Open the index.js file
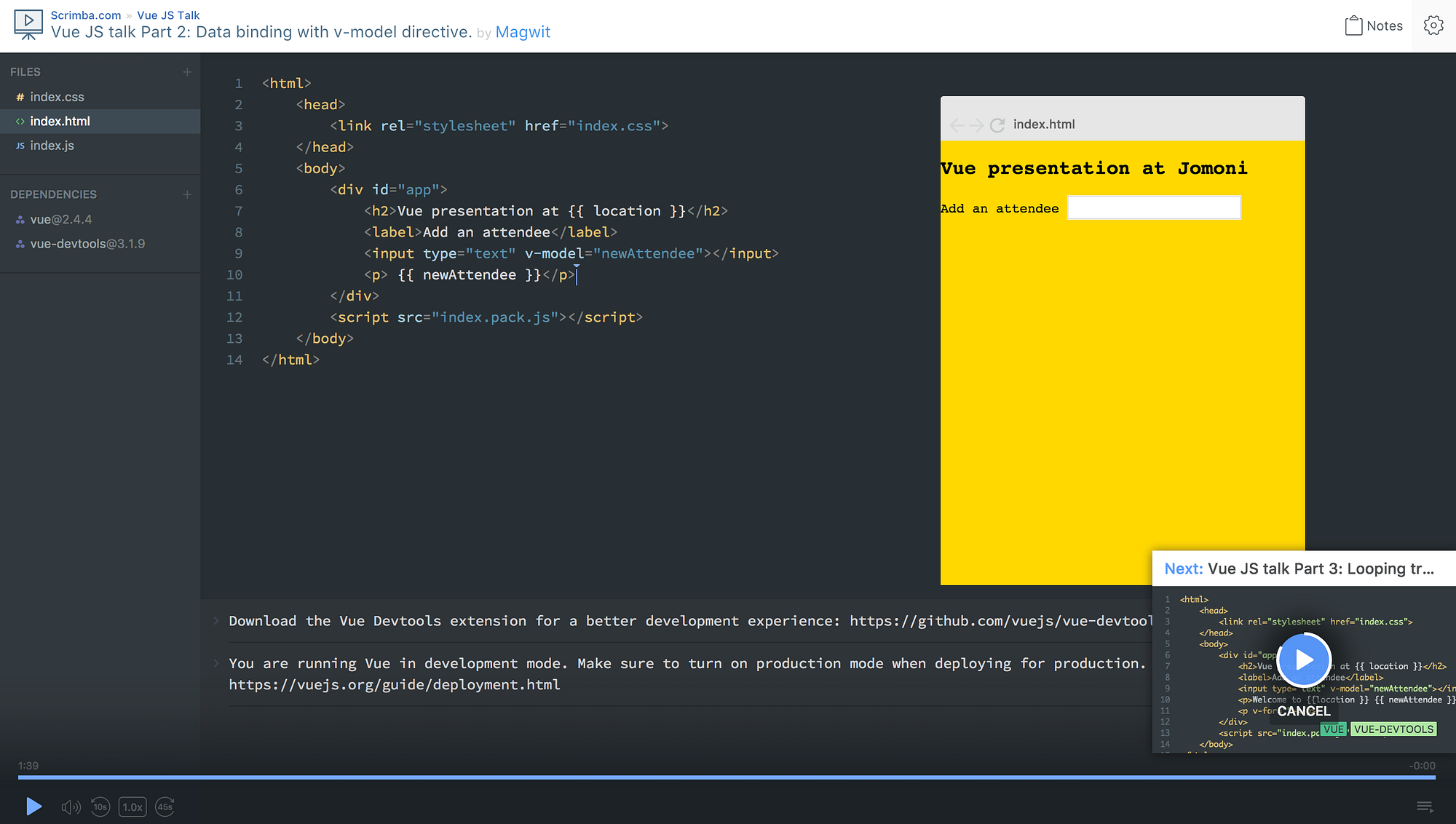 point(52,146)
